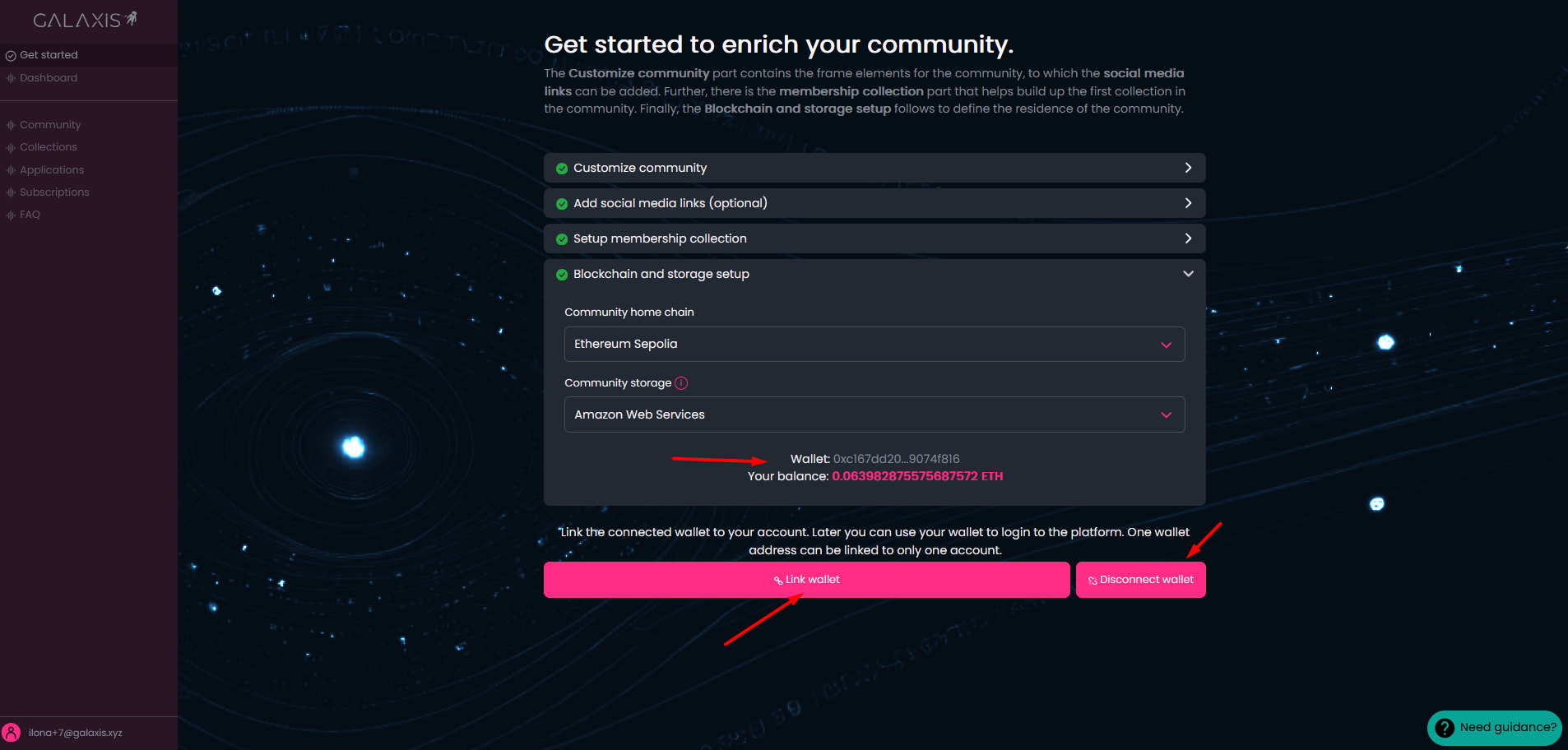Click the wallet address 0xc167dd20...9074f816
The image size is (1568, 750).
coord(896,459)
